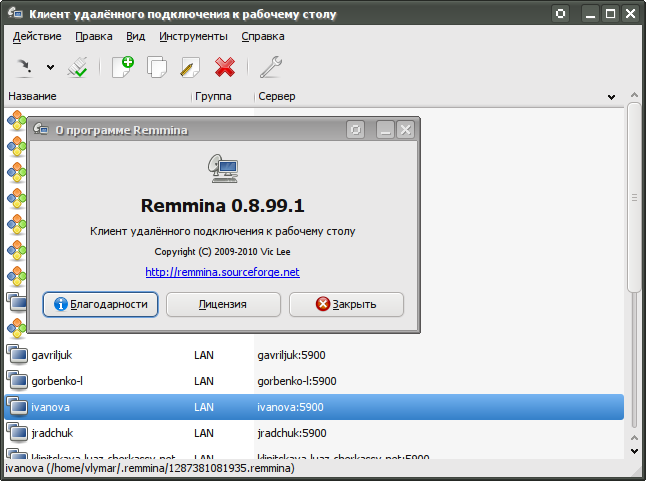
Task: Click the LAN group cell for jradchuk
Action: pos(204,433)
